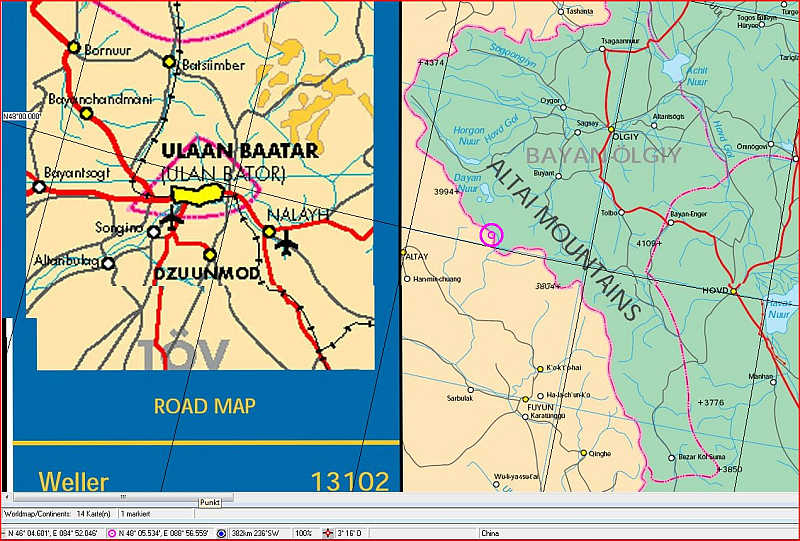The height and width of the screenshot is (541, 800).
Task: Click the 'Dayan Nuur' lake label
Action: pos(468,183)
